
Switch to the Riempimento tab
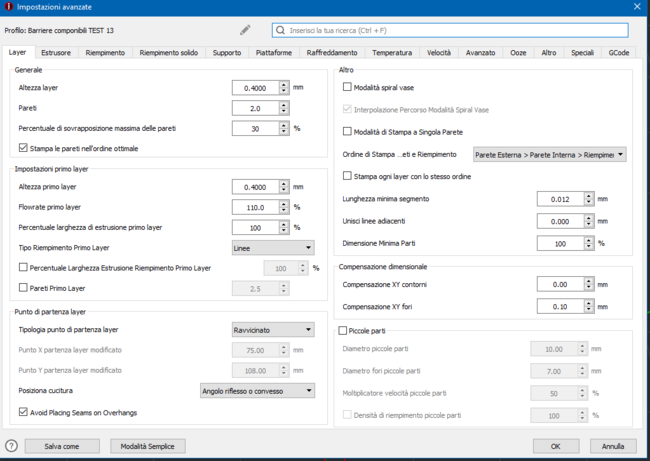pos(105,52)
